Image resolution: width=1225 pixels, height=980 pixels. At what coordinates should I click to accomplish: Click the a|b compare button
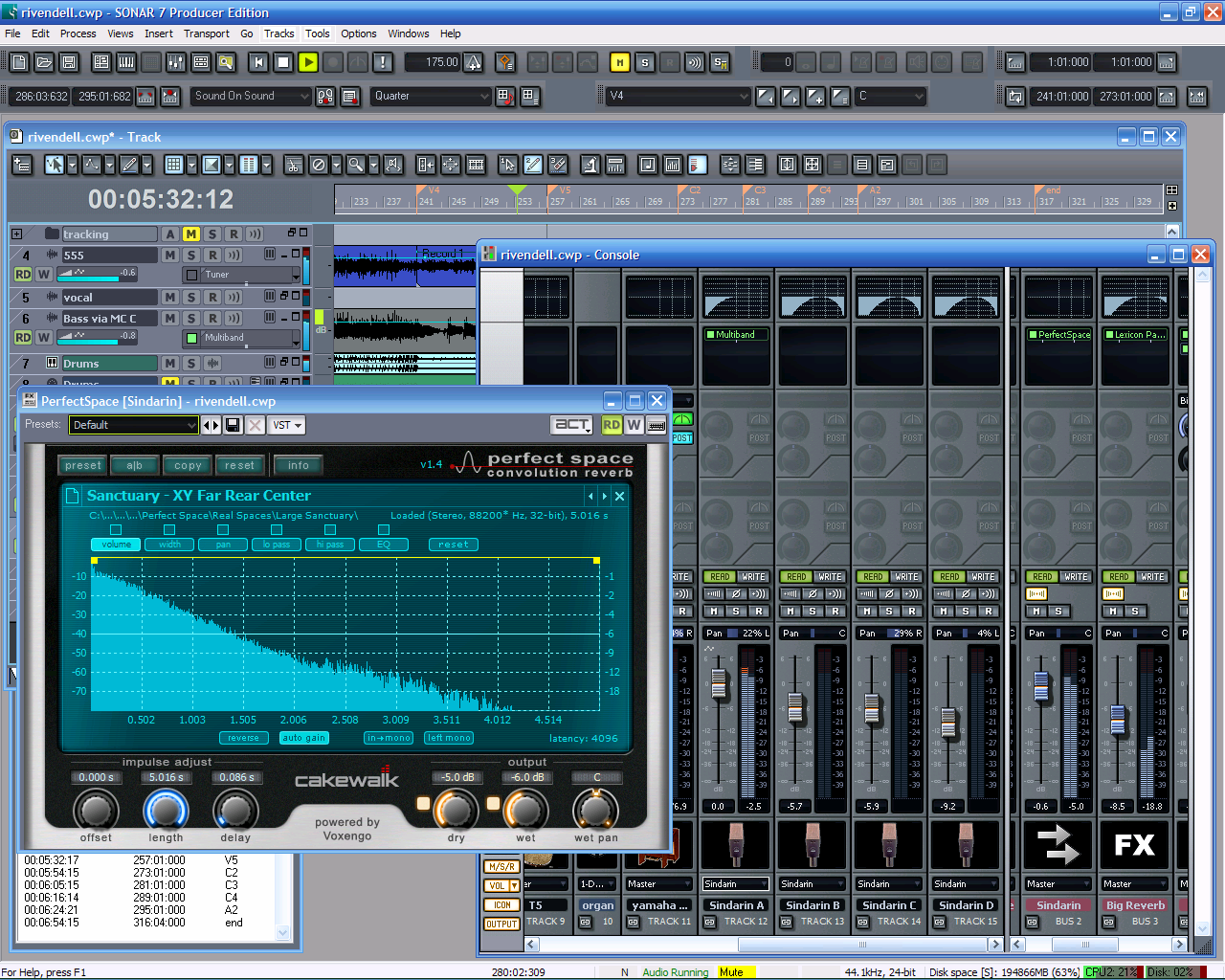click(x=135, y=465)
